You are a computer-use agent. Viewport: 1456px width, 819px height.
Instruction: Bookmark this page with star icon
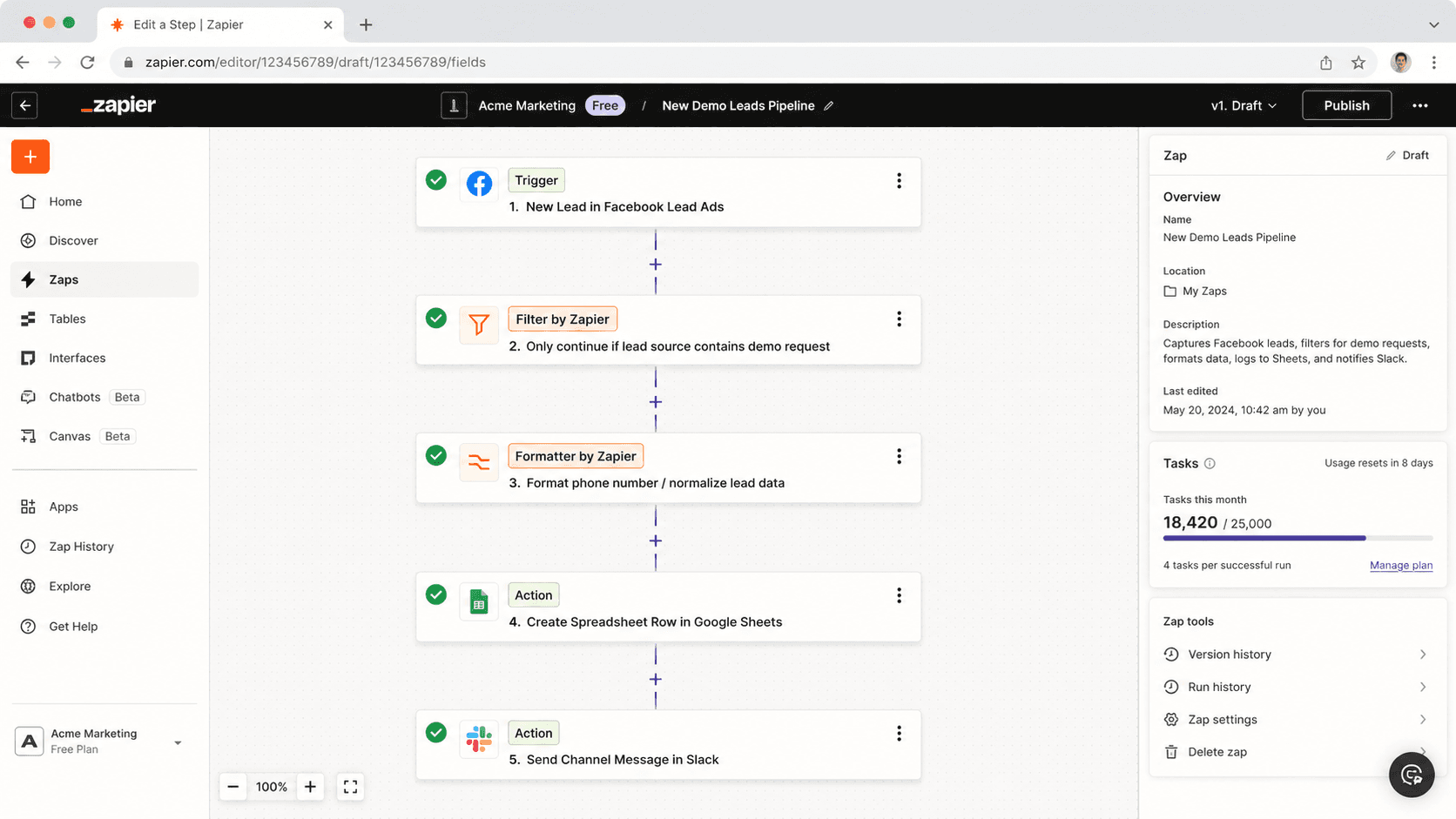click(1358, 62)
